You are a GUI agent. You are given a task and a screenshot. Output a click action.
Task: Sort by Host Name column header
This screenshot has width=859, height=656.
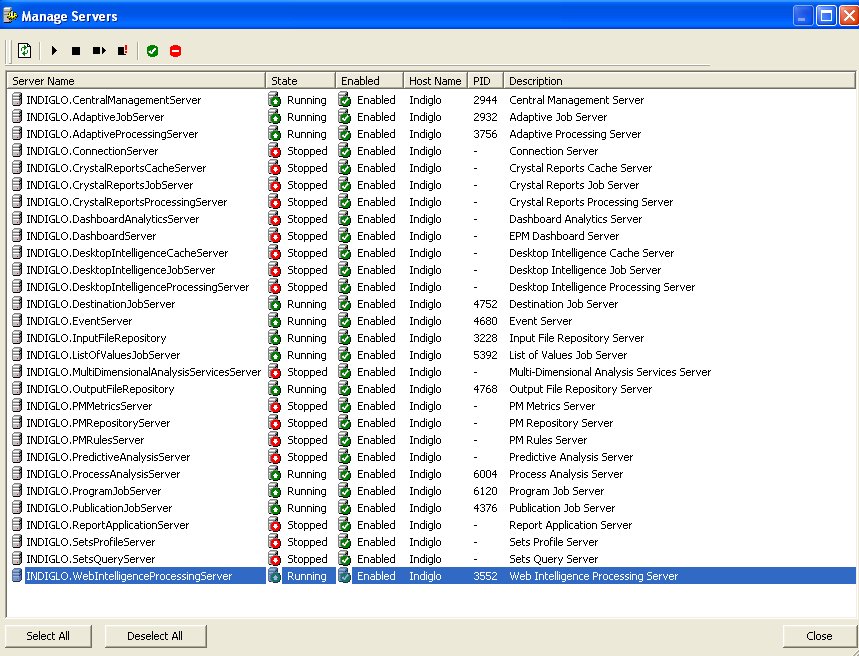[435, 81]
